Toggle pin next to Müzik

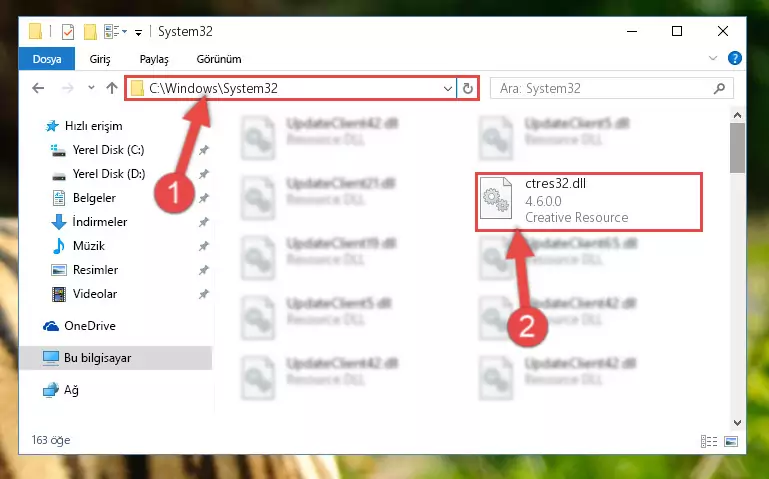click(204, 246)
